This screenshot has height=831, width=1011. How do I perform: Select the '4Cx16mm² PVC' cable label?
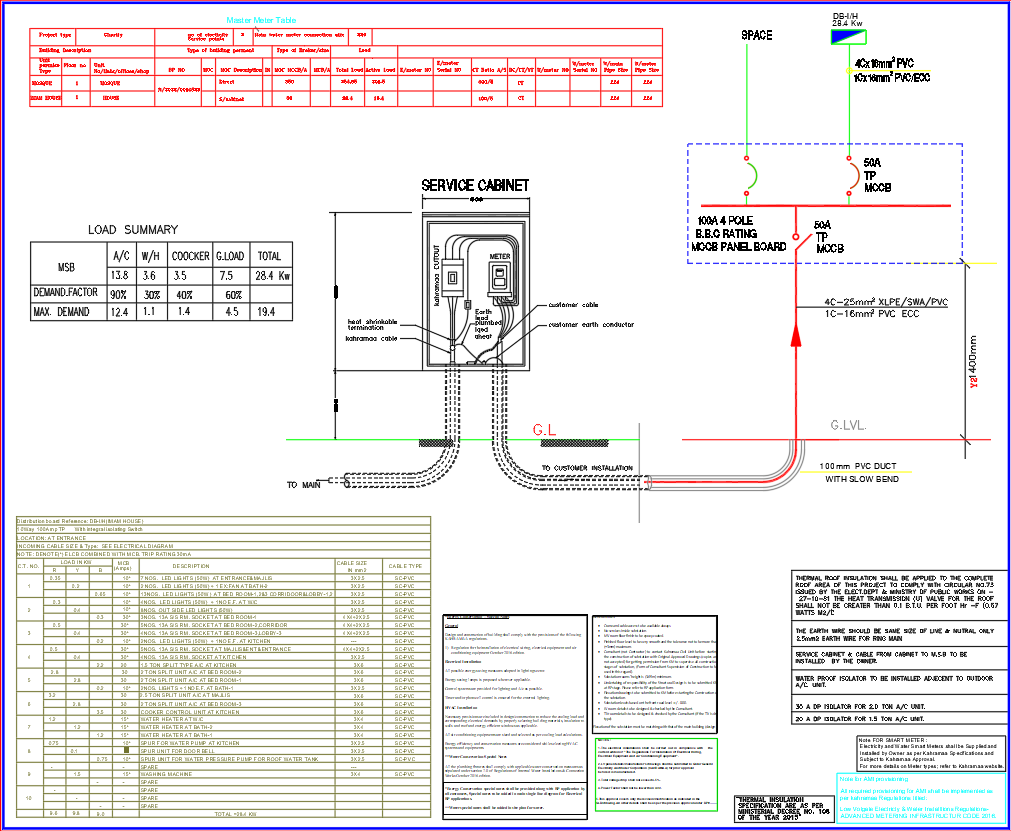click(x=884, y=63)
